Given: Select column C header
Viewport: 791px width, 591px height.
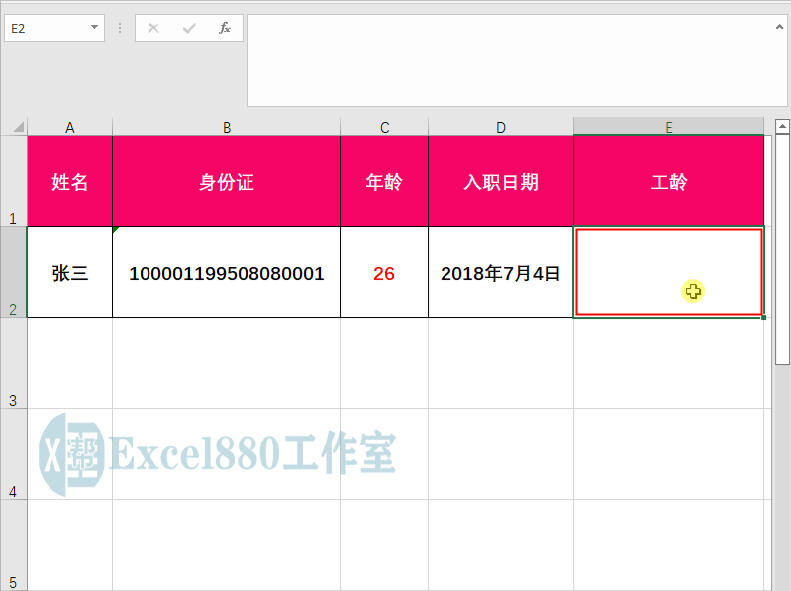Looking at the screenshot, I should click(x=384, y=127).
